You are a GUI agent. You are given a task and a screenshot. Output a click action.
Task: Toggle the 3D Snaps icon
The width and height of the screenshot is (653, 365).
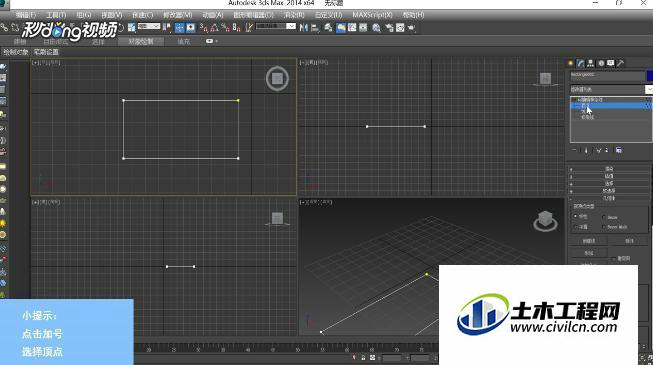[x=204, y=28]
